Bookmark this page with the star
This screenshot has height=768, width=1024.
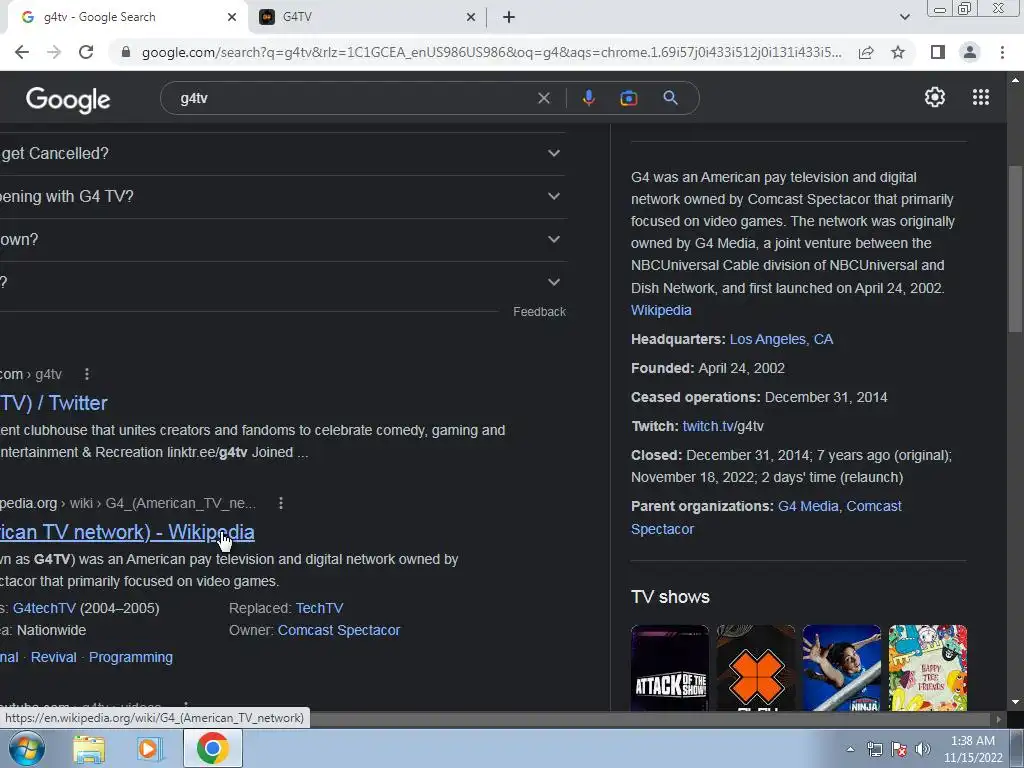coord(898,52)
